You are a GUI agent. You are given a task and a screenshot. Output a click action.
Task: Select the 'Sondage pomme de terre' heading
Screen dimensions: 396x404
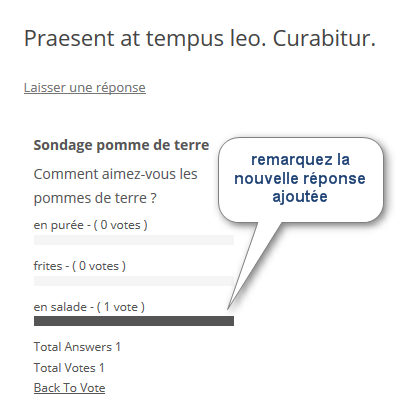[121, 145]
